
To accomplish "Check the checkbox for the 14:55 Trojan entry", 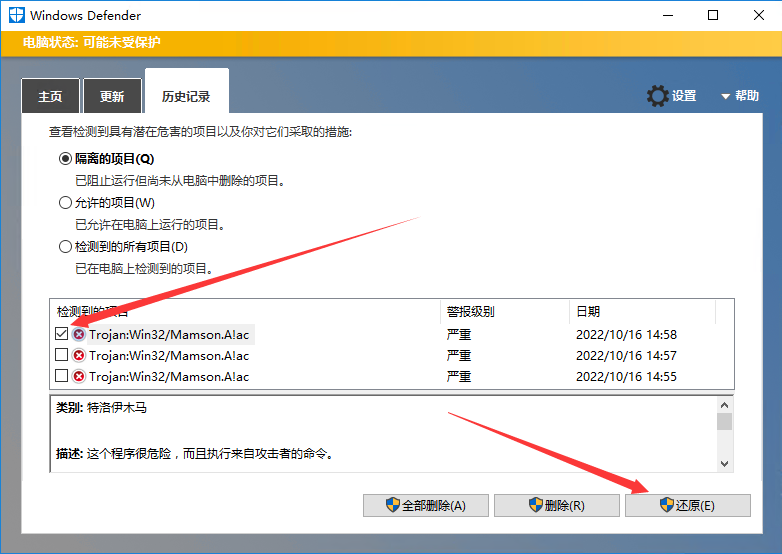I will [61, 375].
